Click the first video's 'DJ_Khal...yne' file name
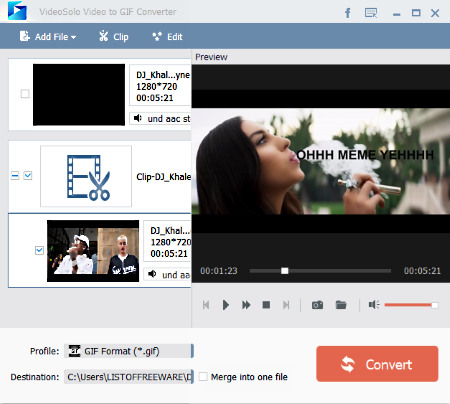Screen dimensions: 450x404 (163, 75)
